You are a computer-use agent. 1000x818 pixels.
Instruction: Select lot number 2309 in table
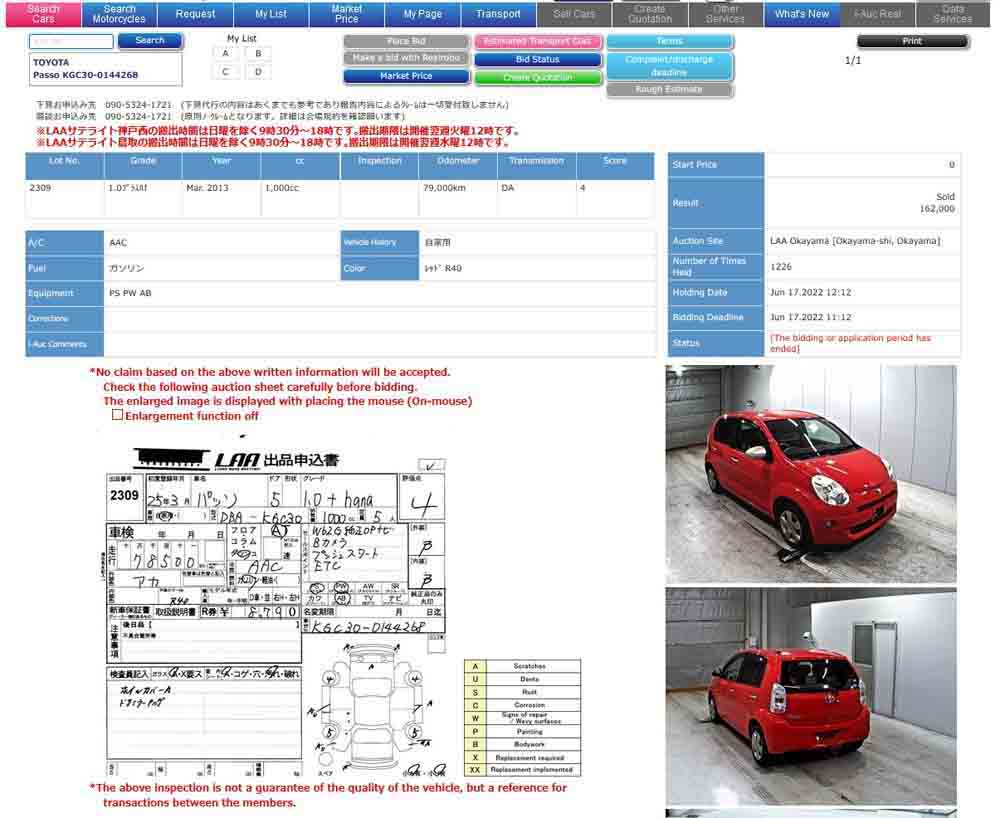point(40,188)
